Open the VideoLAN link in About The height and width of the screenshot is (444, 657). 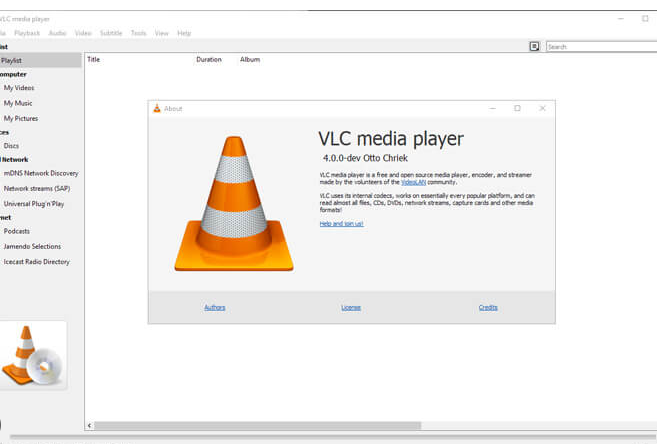pos(413,182)
